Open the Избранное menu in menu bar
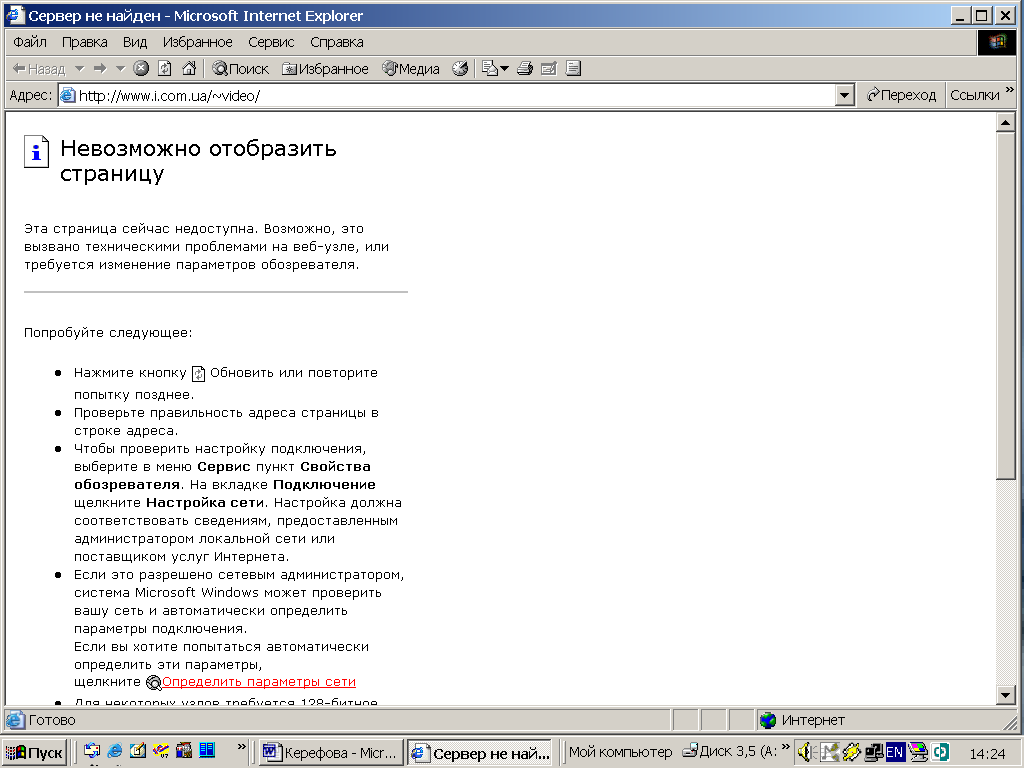The image size is (1024, 768). point(197,42)
